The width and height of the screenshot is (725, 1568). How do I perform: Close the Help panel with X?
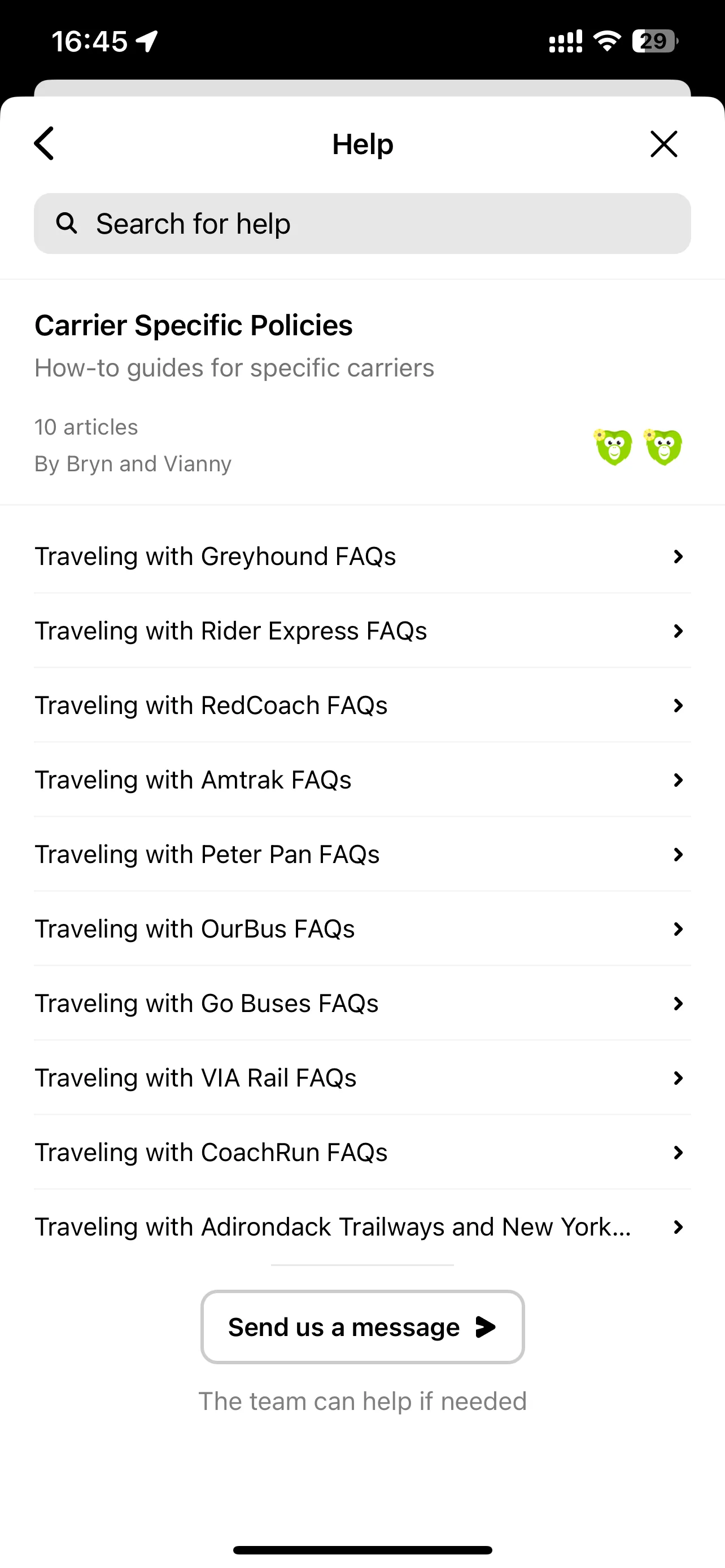(663, 144)
